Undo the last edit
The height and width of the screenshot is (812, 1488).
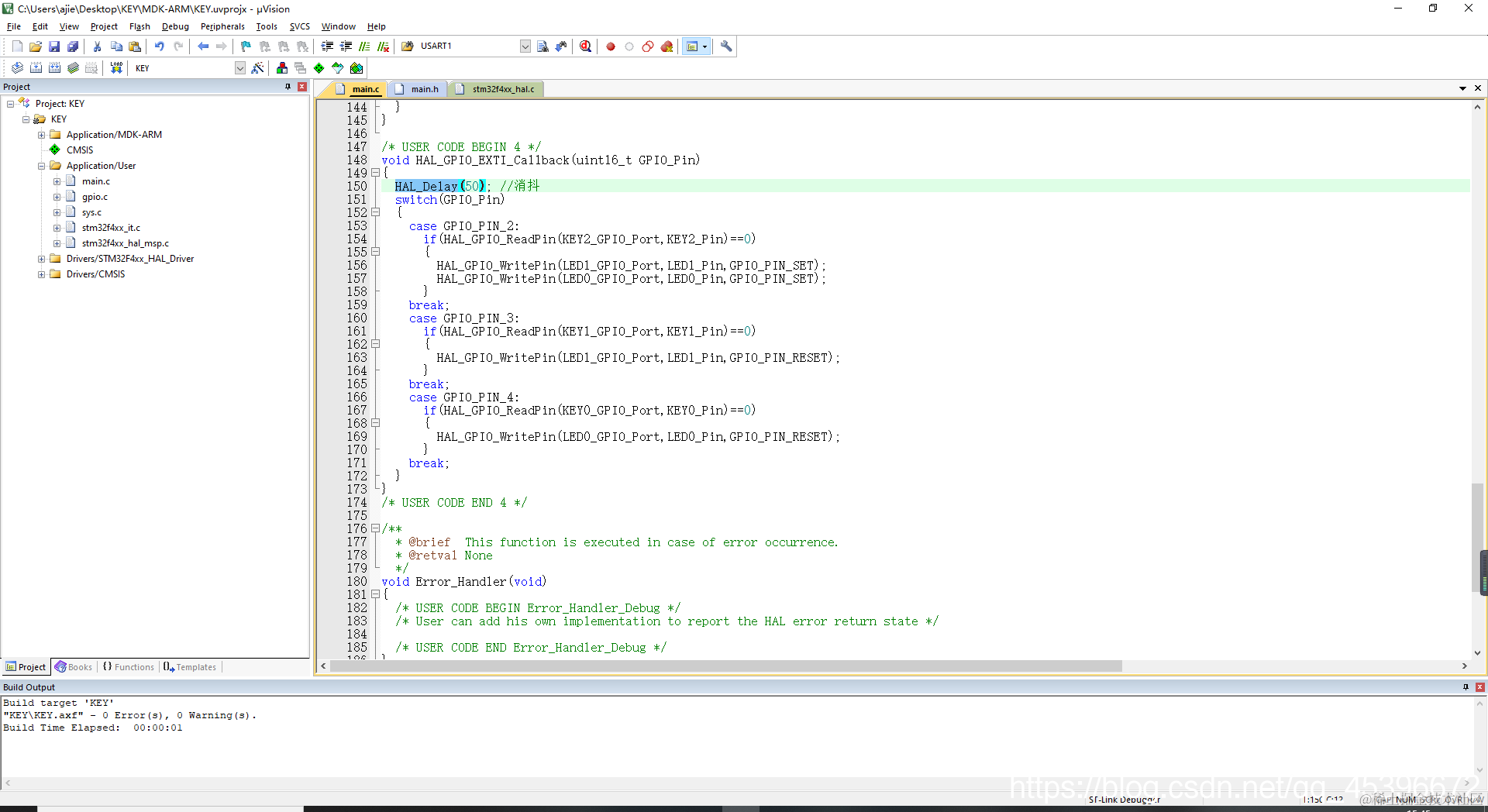[x=160, y=46]
